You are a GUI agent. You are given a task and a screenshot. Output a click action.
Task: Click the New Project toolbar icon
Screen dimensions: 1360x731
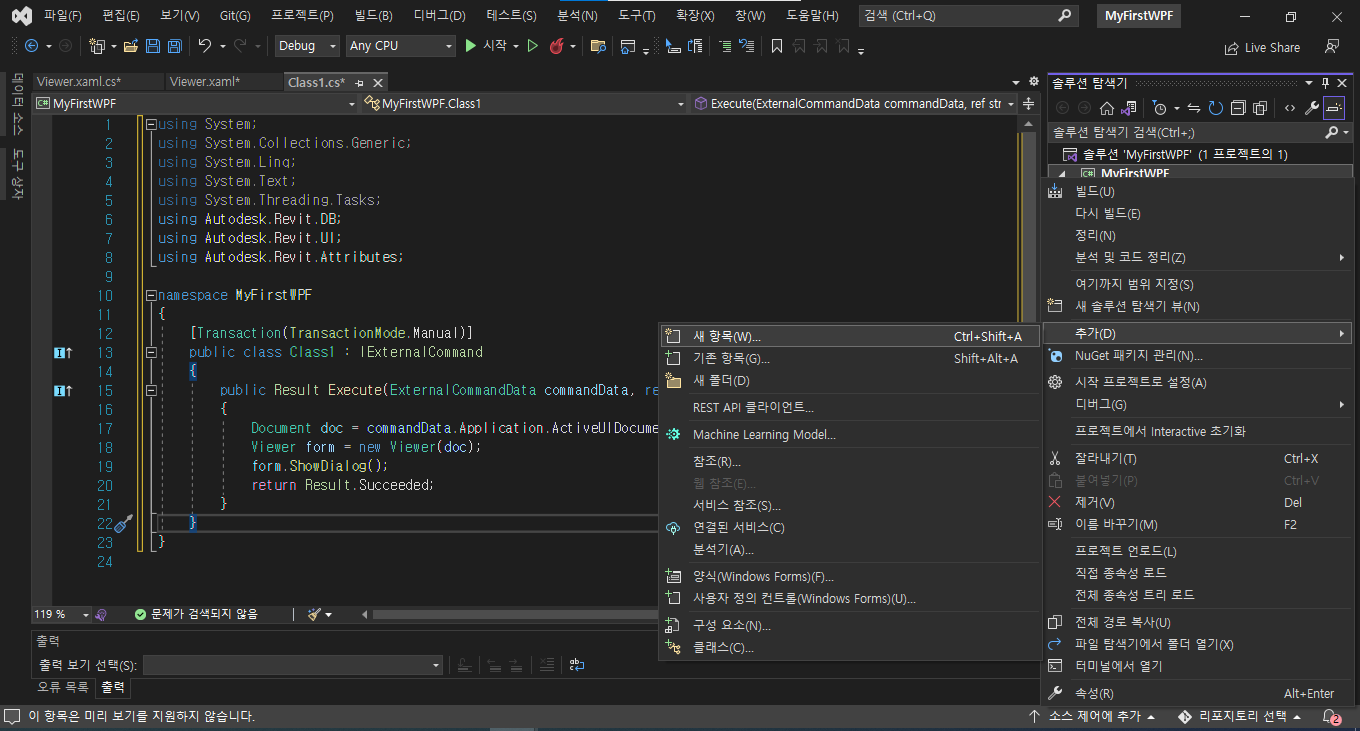(96, 46)
